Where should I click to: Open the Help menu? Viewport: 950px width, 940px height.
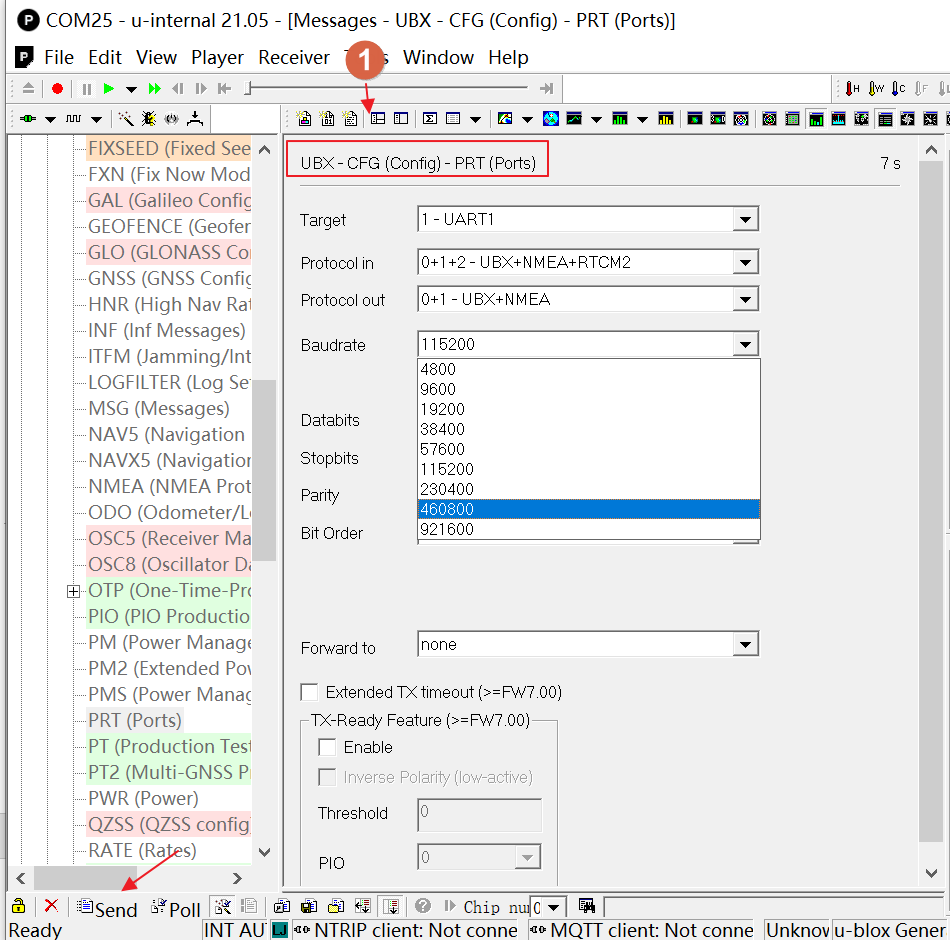(x=508, y=58)
